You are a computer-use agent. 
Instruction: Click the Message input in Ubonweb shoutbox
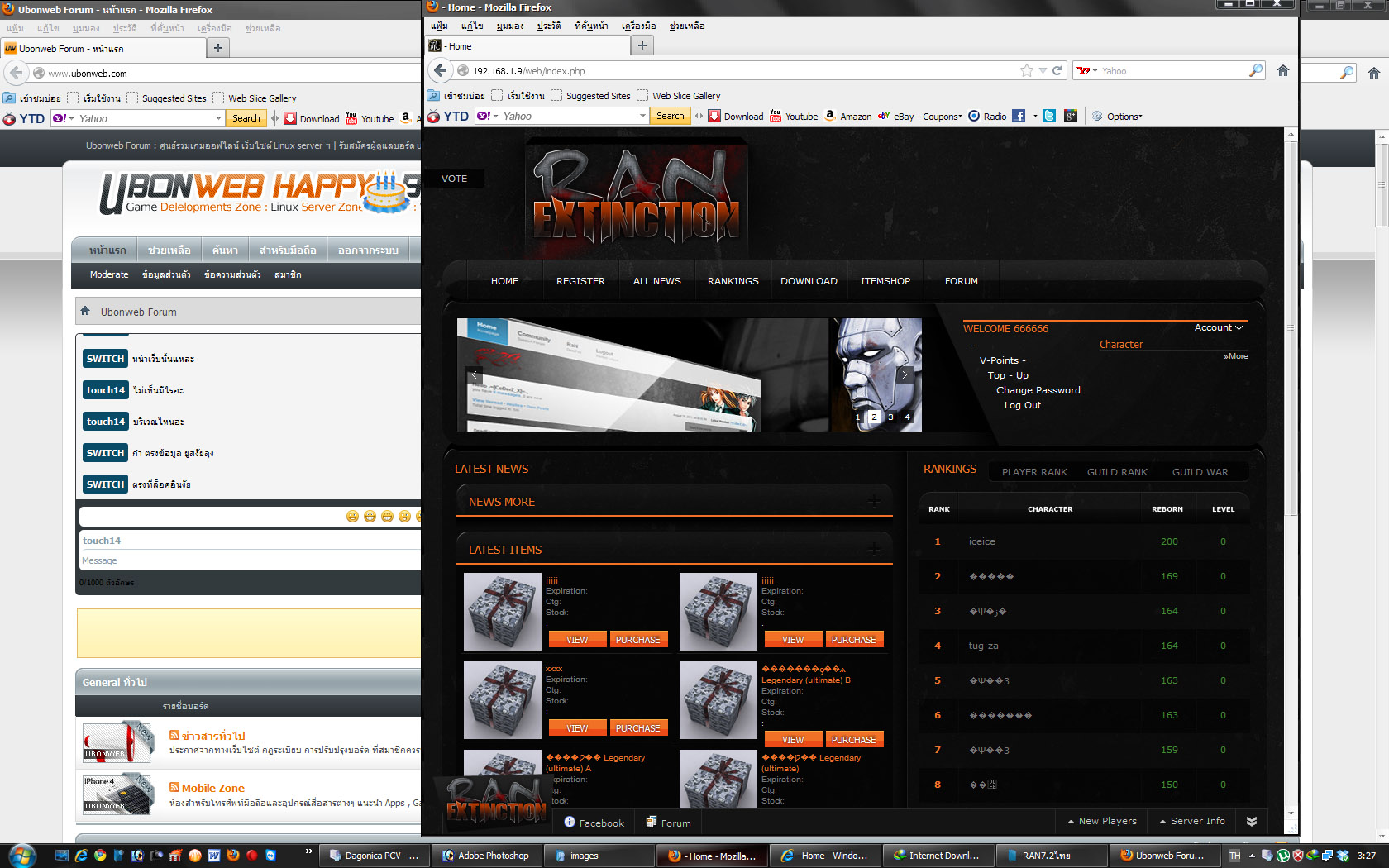click(x=250, y=560)
